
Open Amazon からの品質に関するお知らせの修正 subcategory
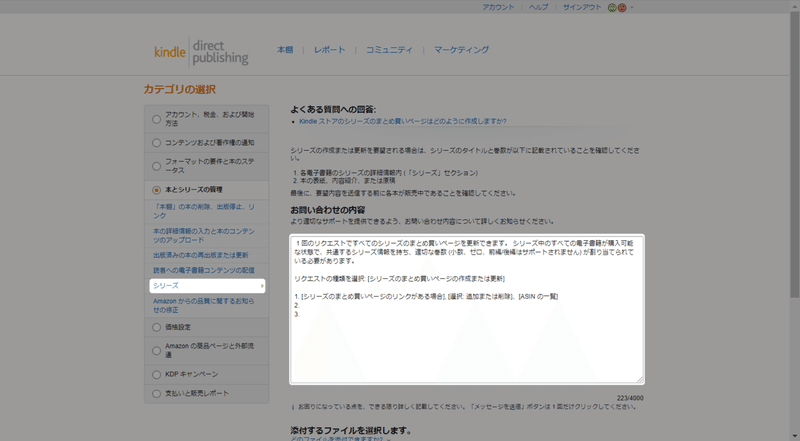pos(204,305)
